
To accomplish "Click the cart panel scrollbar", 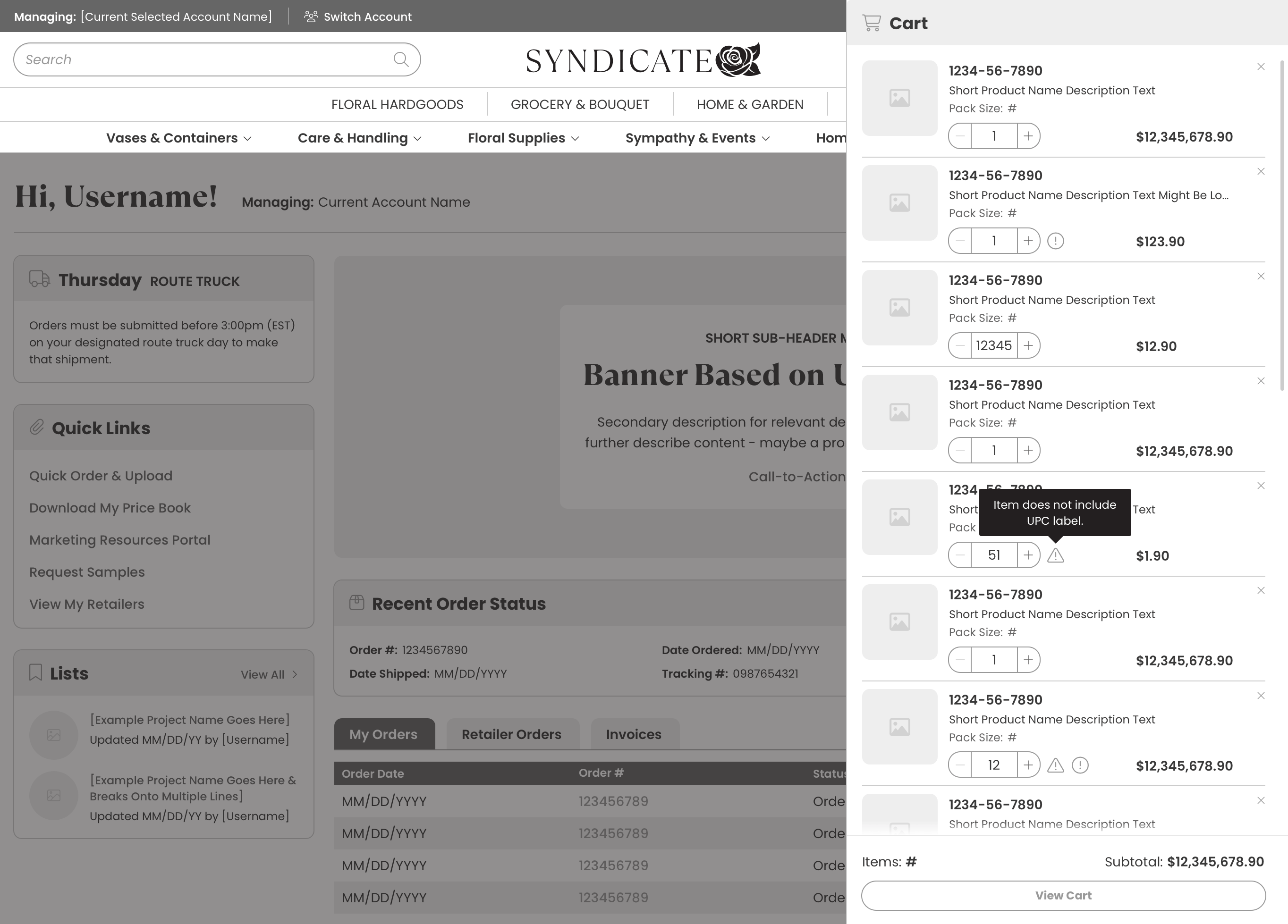I will pos(1282,226).
